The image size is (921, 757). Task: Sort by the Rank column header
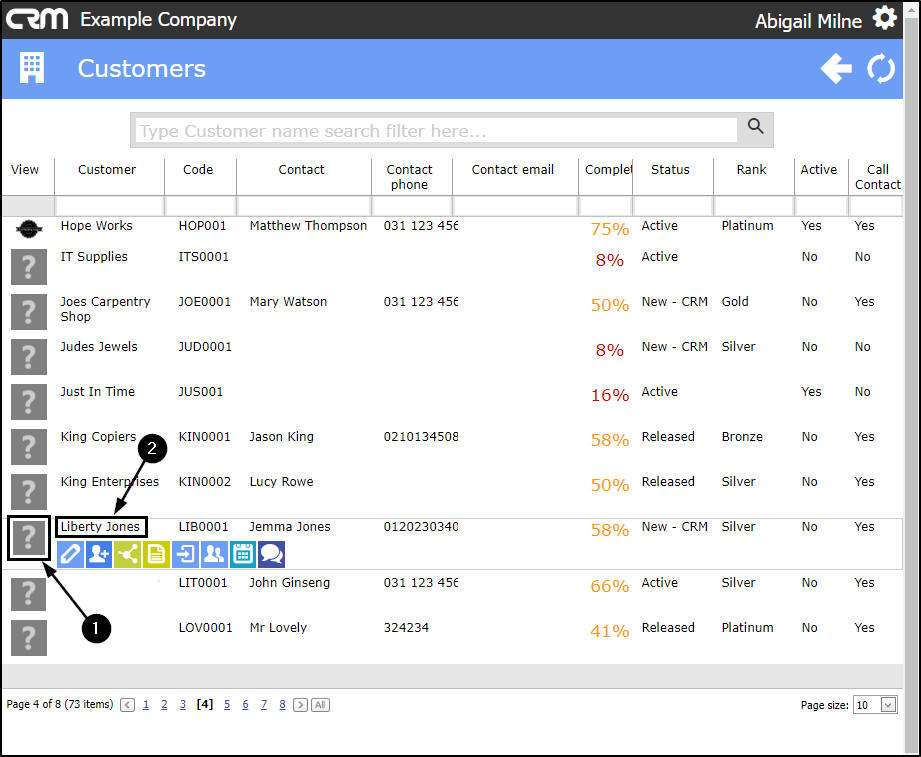coord(751,170)
